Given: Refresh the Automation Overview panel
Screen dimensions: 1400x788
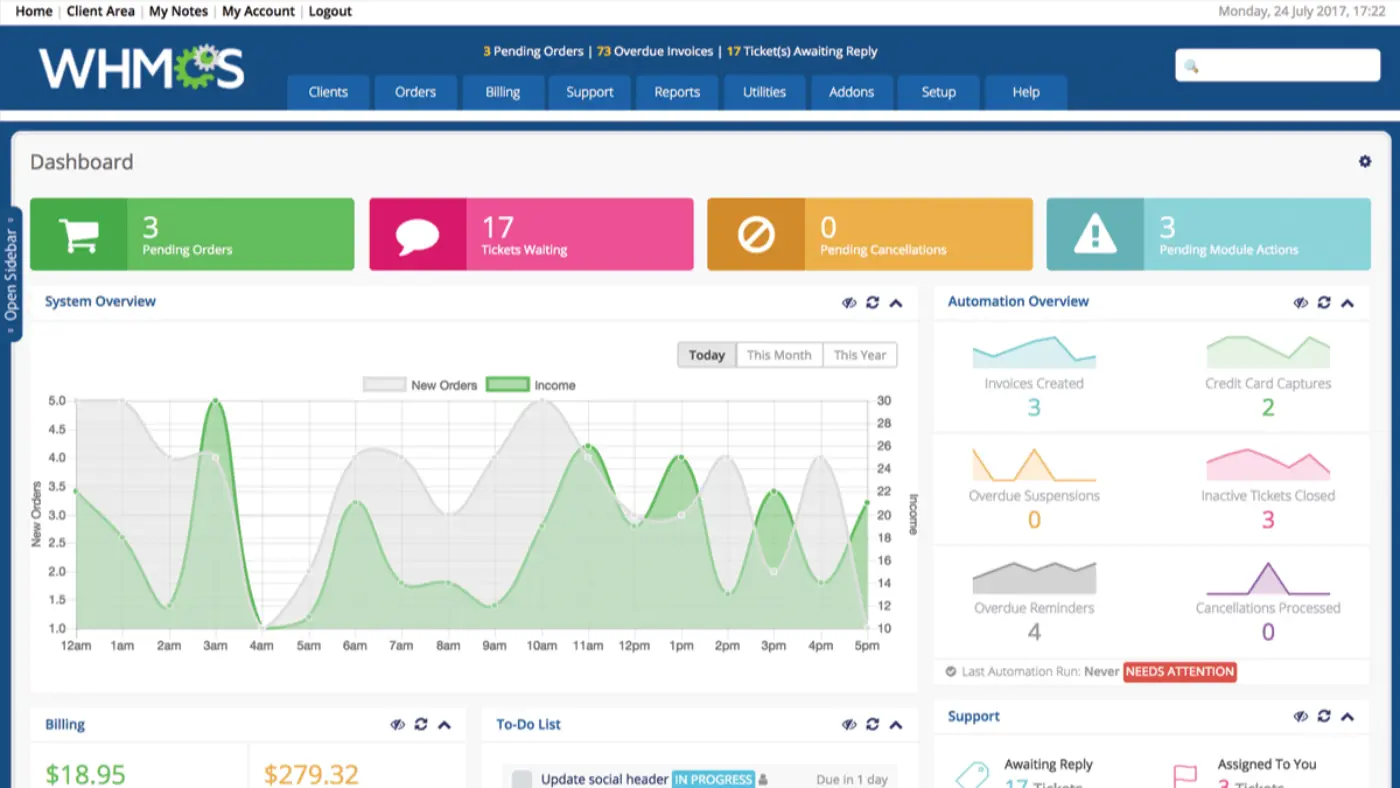Looking at the screenshot, I should [1324, 302].
